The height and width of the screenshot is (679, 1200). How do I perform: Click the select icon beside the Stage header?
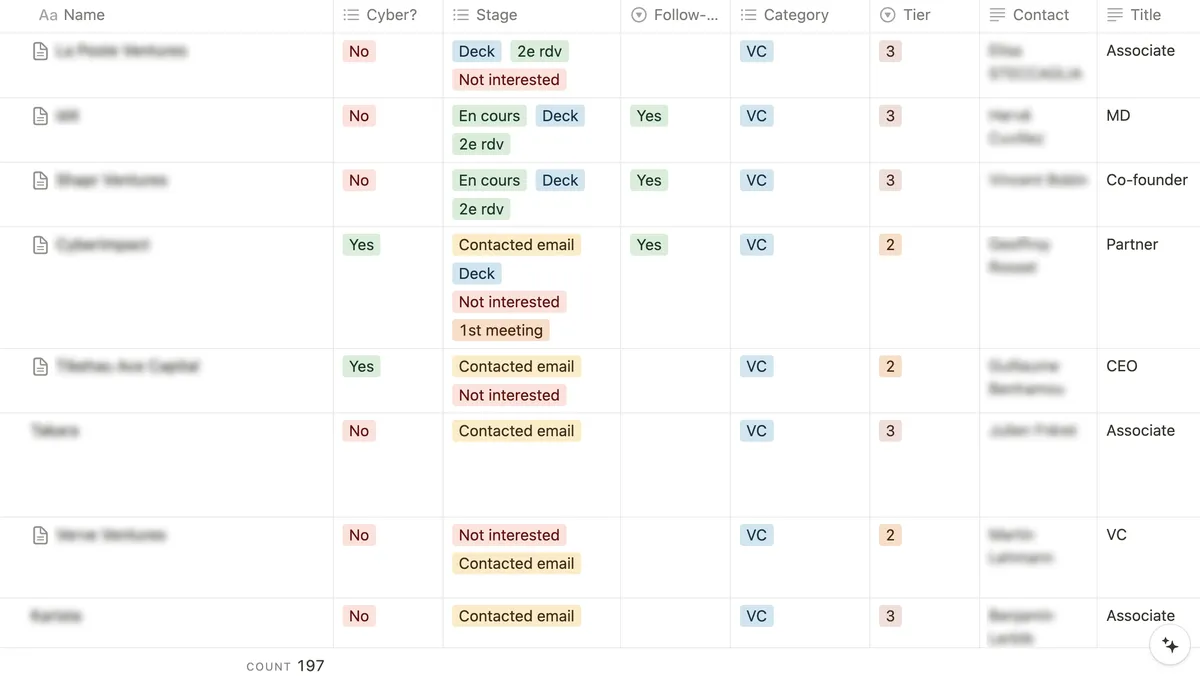point(458,14)
